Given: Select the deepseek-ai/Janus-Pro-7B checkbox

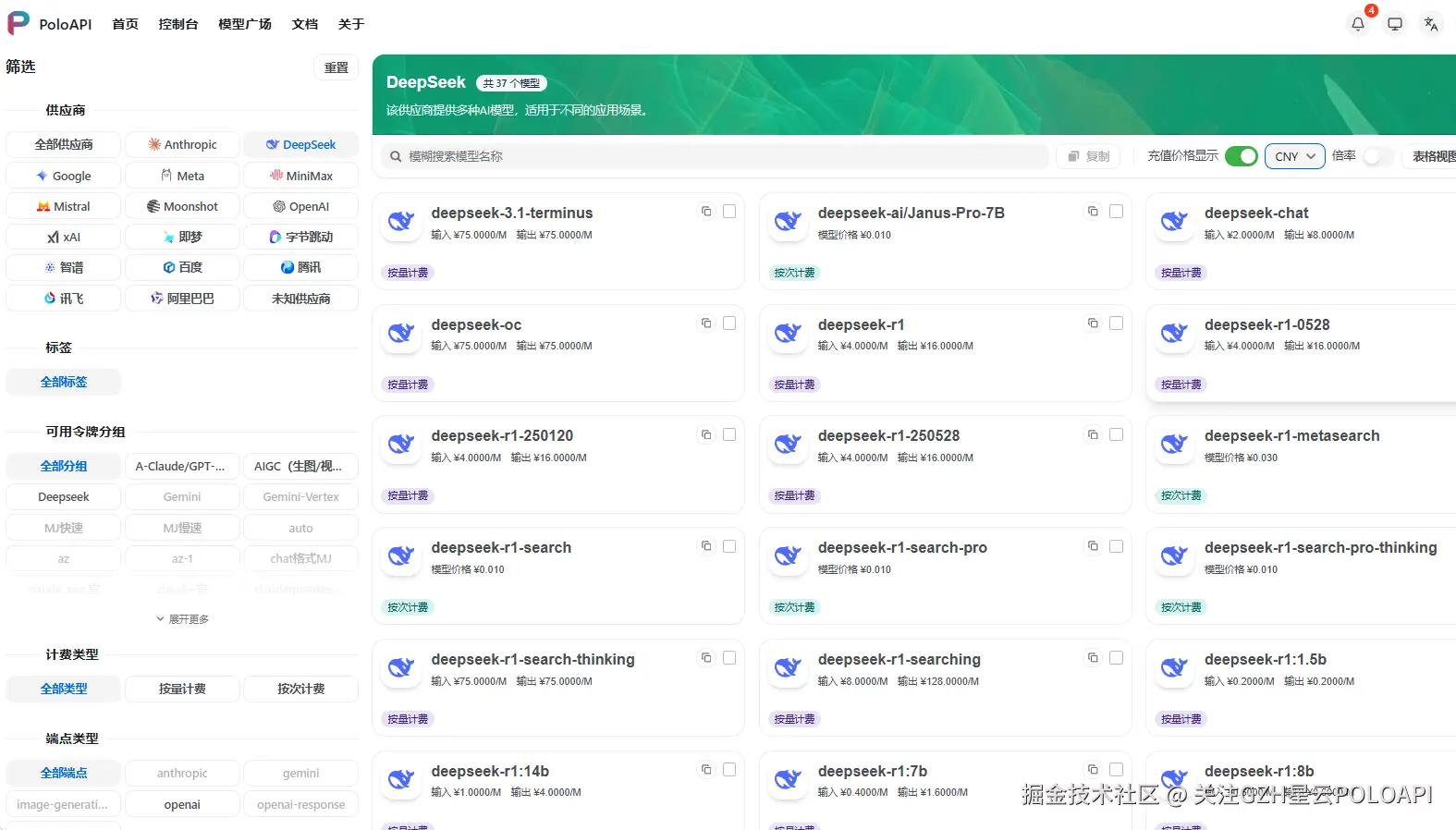Looking at the screenshot, I should point(1116,212).
